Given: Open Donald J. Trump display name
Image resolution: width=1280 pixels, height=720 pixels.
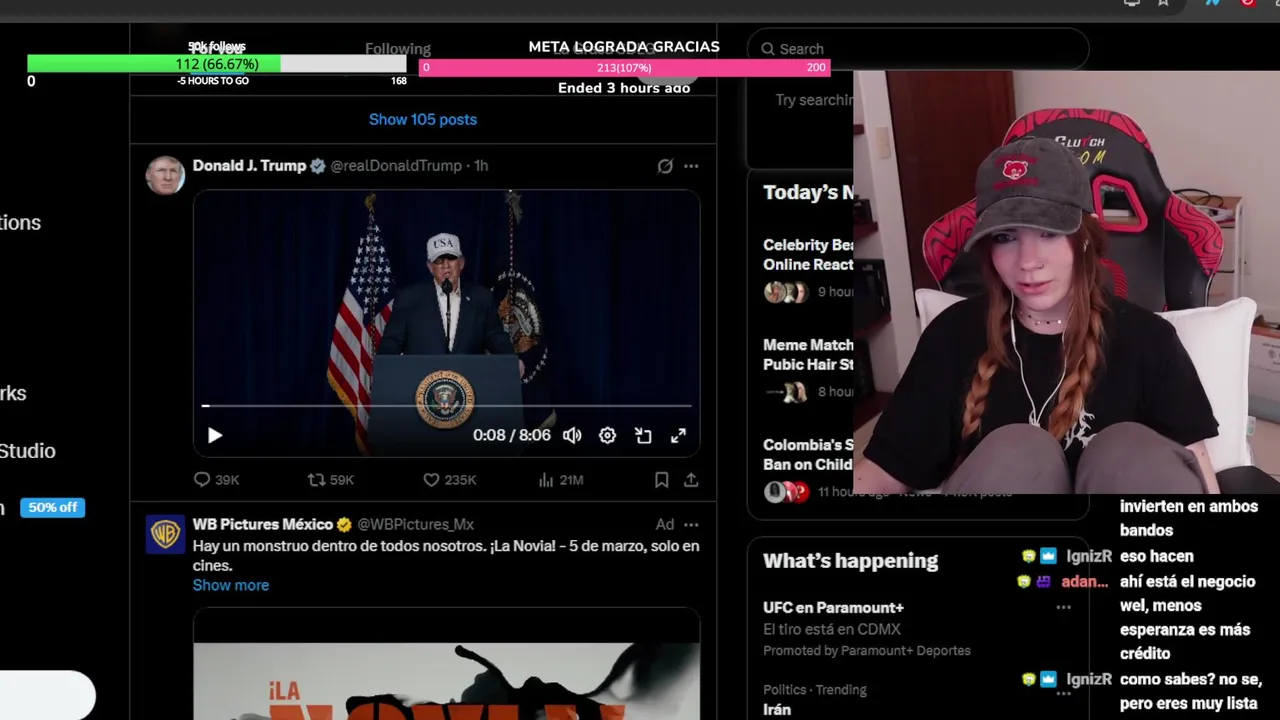Looking at the screenshot, I should [x=249, y=166].
